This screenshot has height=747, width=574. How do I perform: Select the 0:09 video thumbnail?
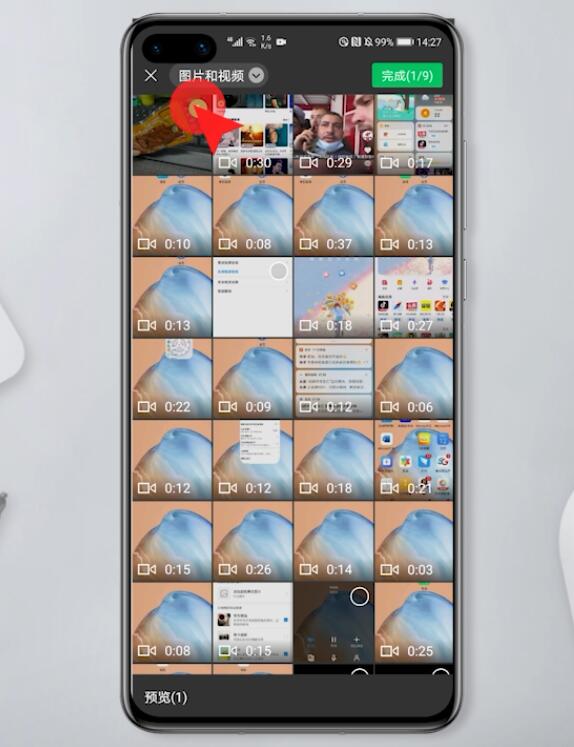pyautogui.click(x=253, y=379)
